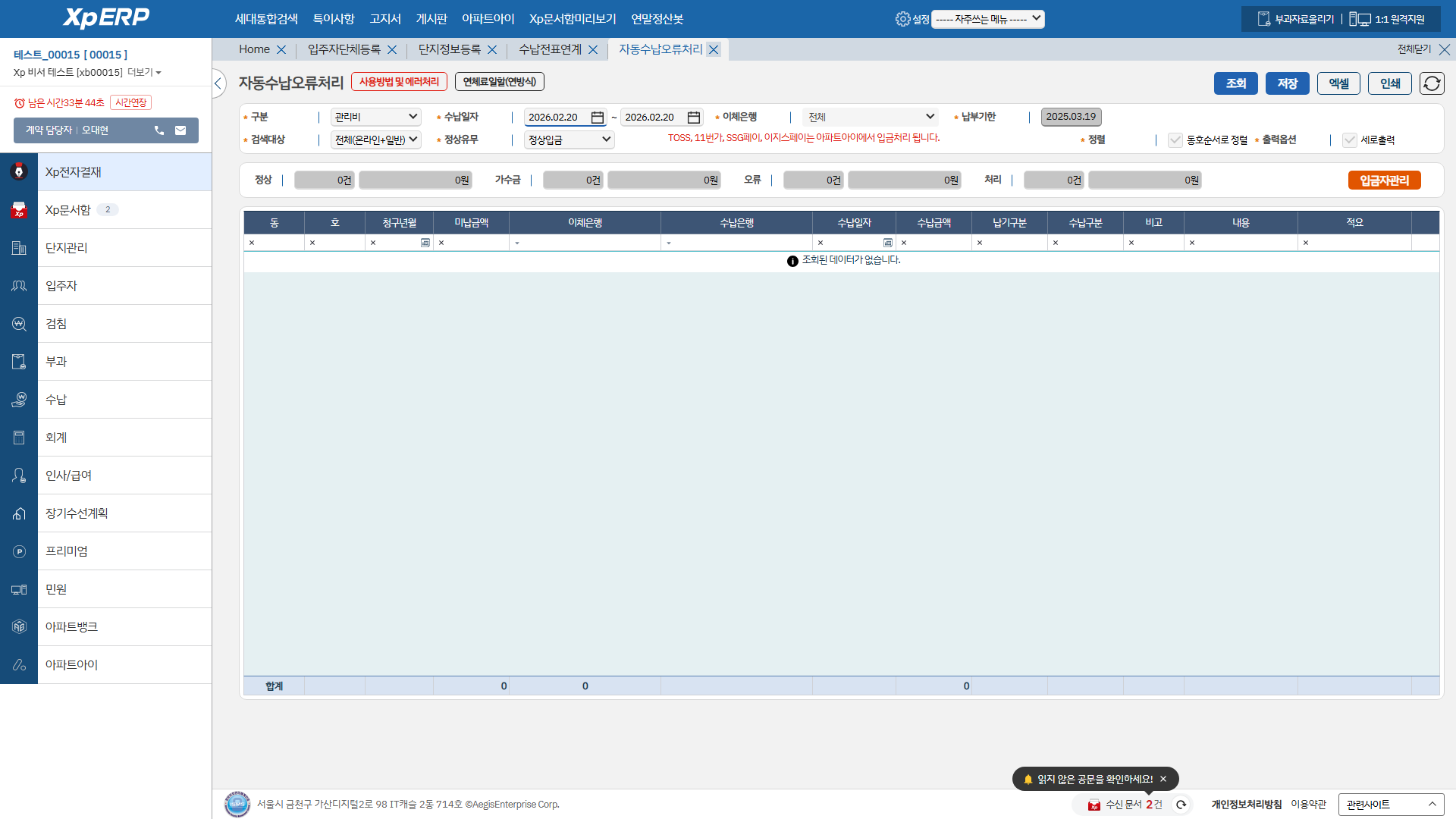The height and width of the screenshot is (819, 1456).
Task: Open calendar picker for end 수납일자
Action: coord(694,118)
